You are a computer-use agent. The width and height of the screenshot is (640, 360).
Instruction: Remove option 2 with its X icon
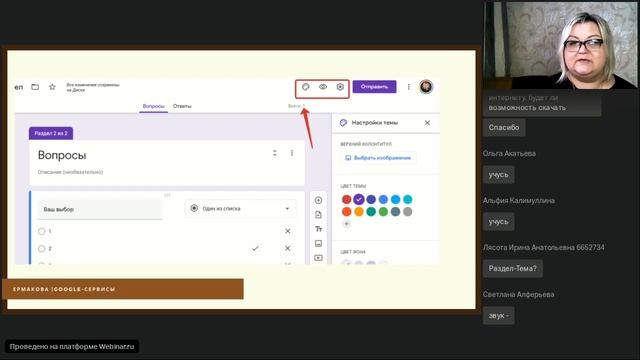tap(288, 248)
